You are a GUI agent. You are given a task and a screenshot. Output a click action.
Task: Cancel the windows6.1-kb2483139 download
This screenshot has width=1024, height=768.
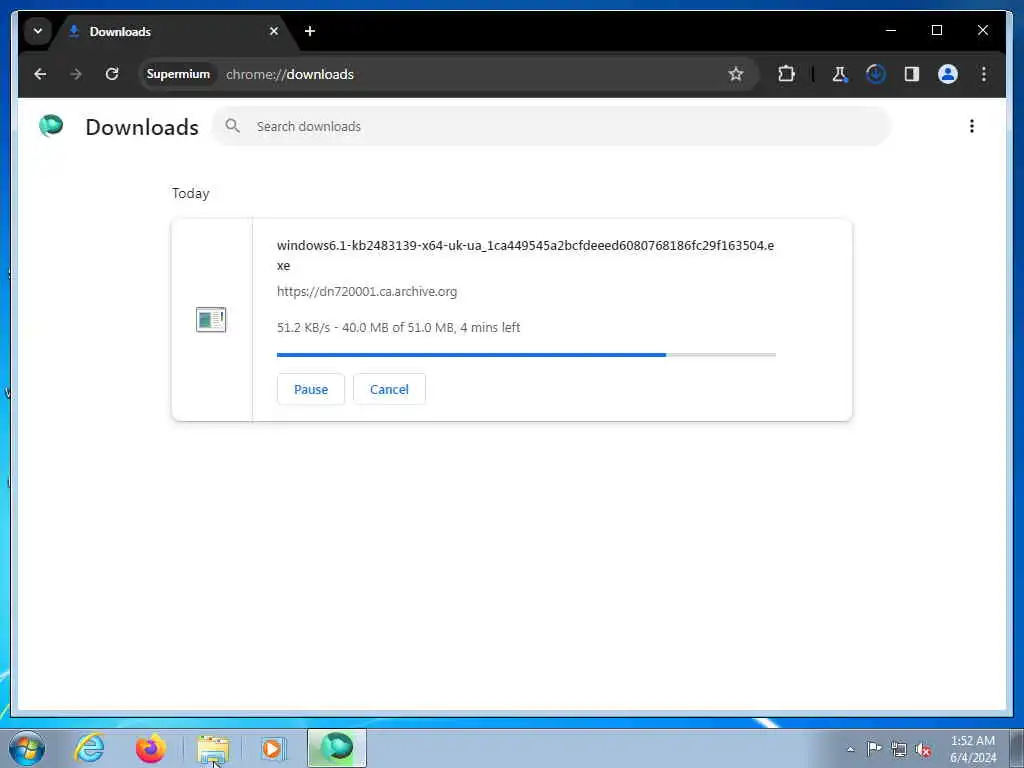pos(389,389)
